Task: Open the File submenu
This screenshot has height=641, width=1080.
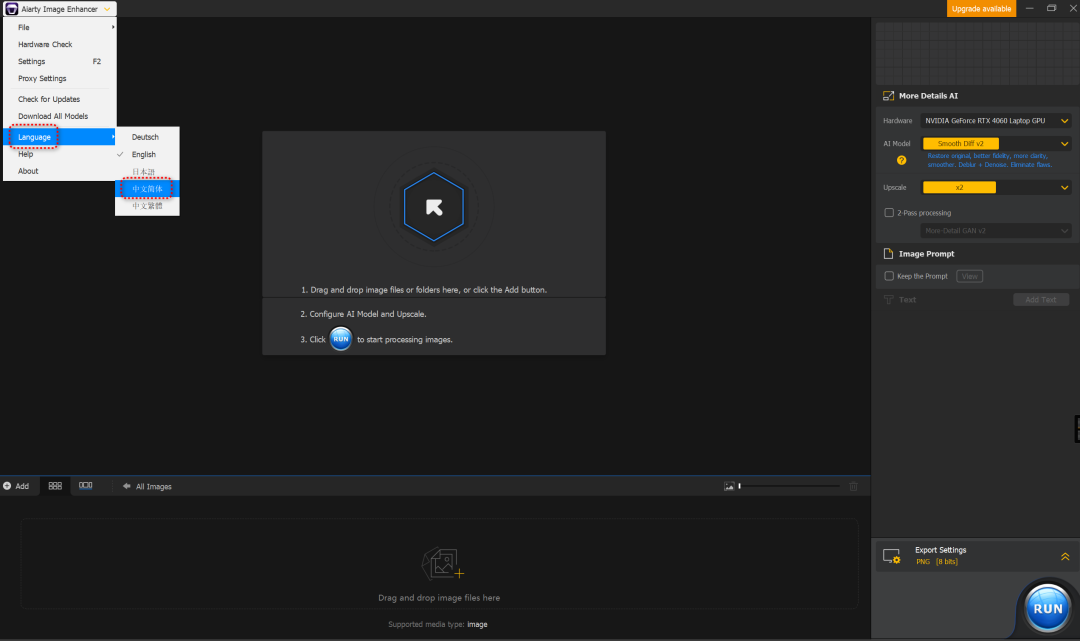Action: point(60,28)
